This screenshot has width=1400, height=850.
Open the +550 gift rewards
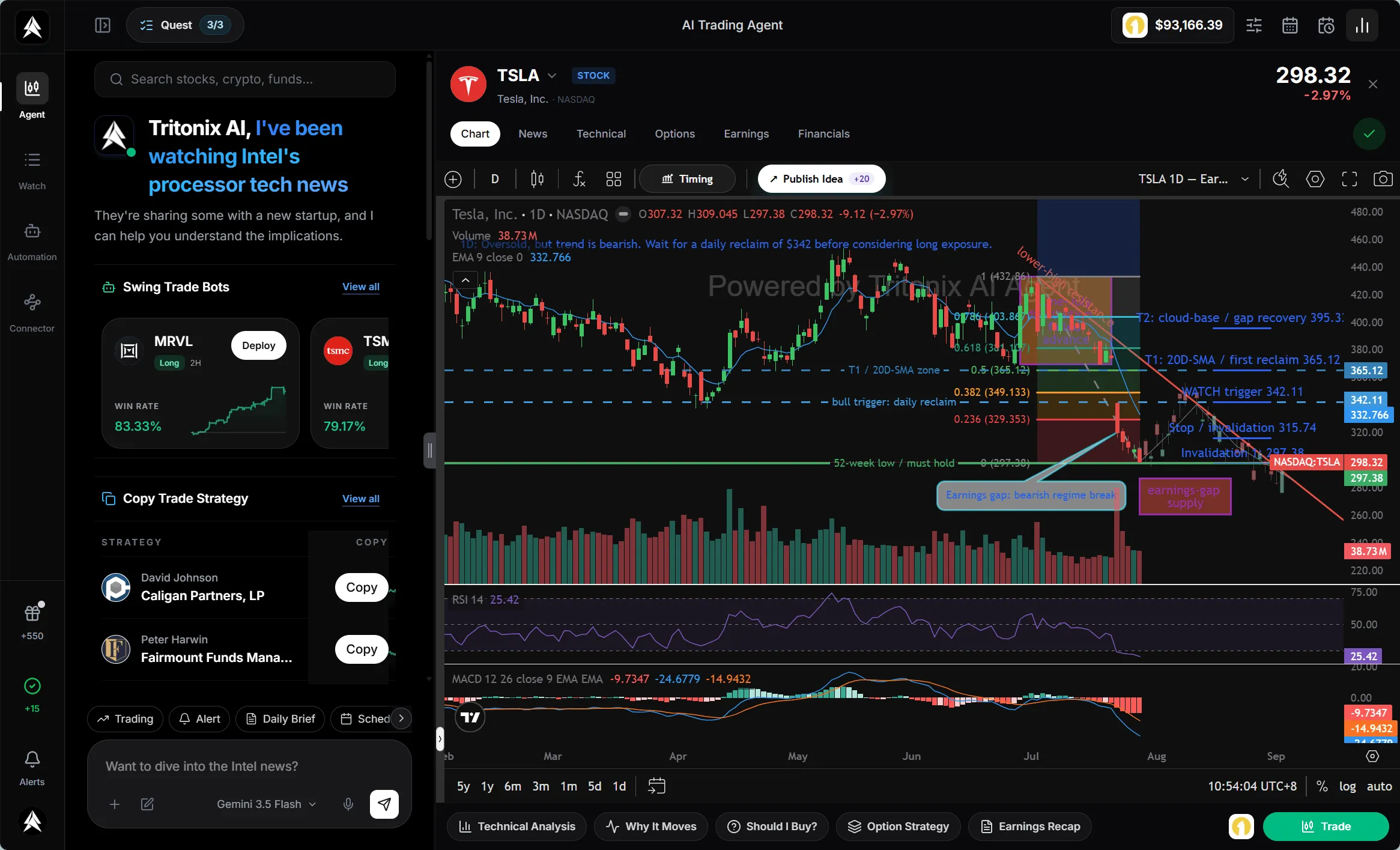pyautogui.click(x=32, y=622)
